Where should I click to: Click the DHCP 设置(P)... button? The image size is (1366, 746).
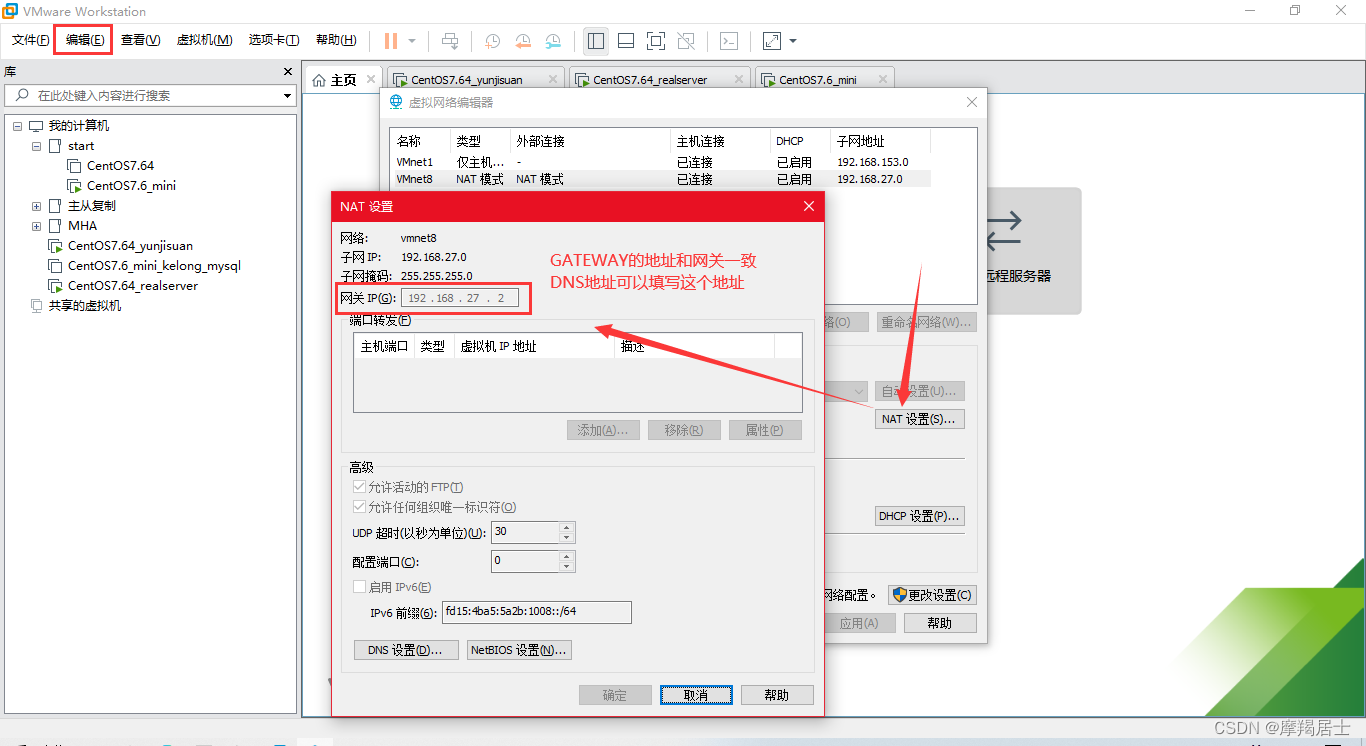[x=919, y=516]
